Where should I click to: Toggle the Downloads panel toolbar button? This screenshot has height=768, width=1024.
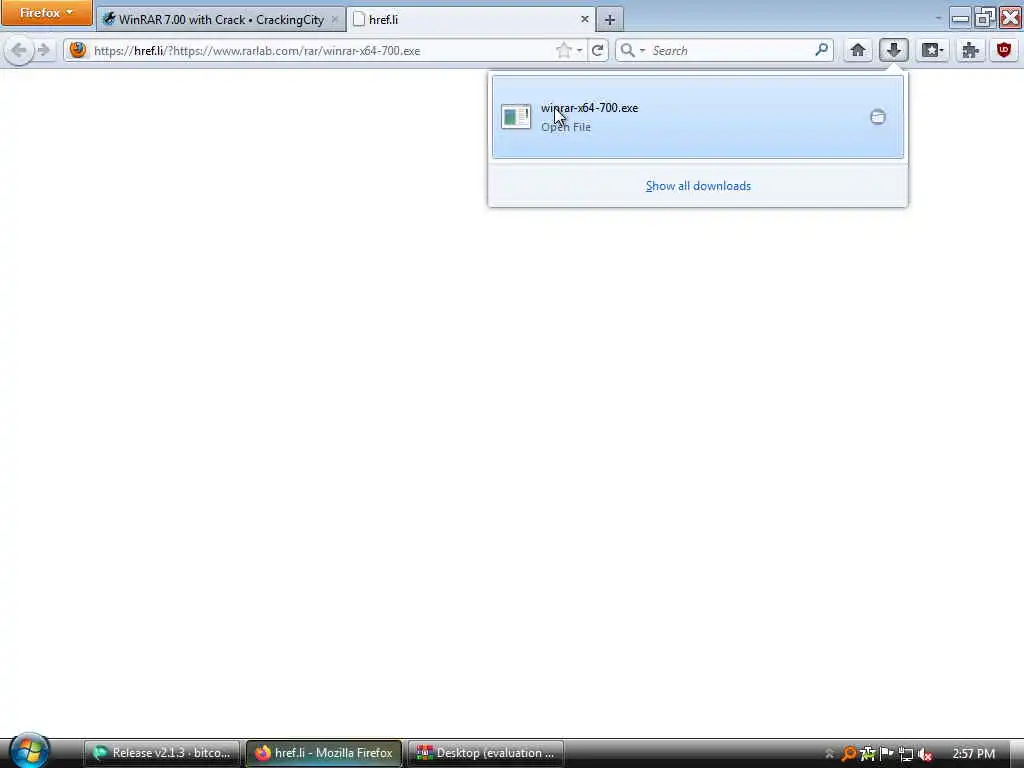tap(893, 50)
